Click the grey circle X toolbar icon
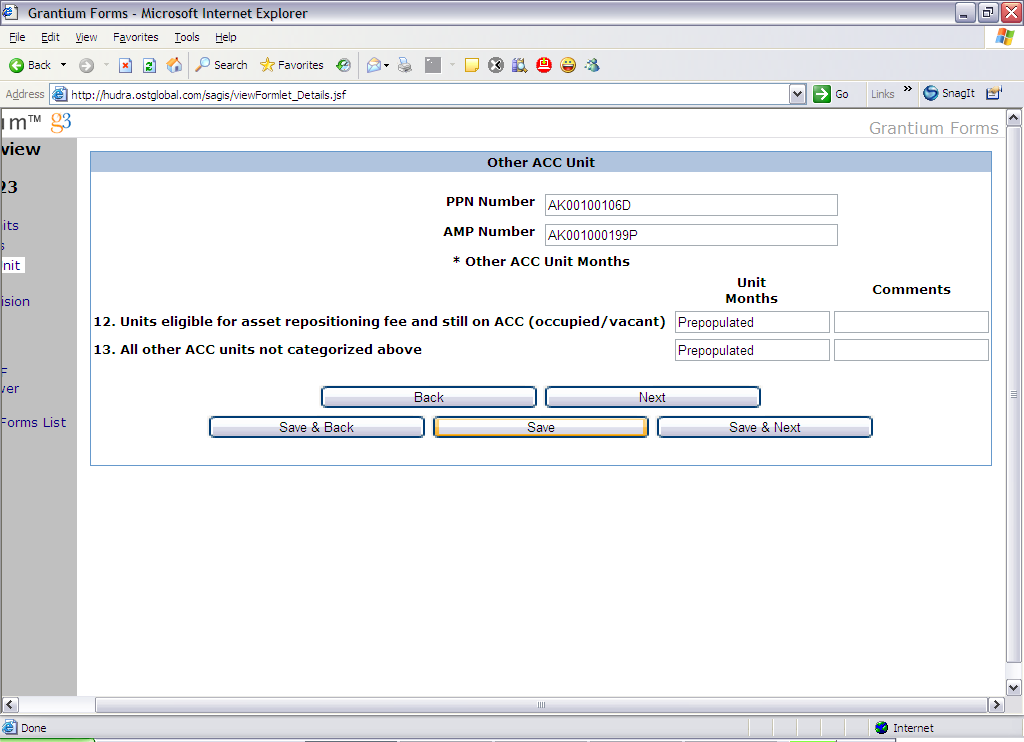 point(496,65)
